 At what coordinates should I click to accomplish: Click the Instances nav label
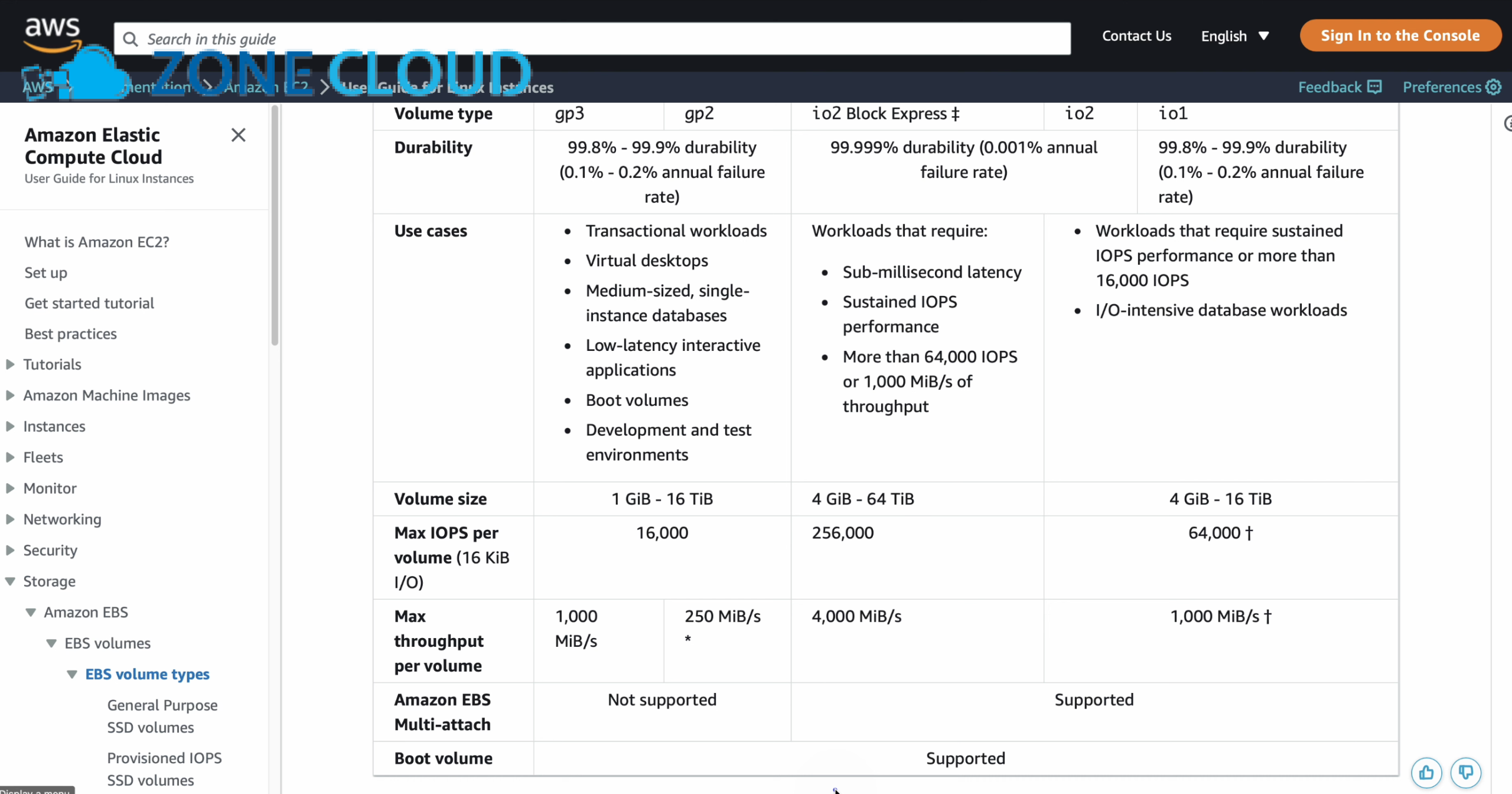pyautogui.click(x=54, y=427)
